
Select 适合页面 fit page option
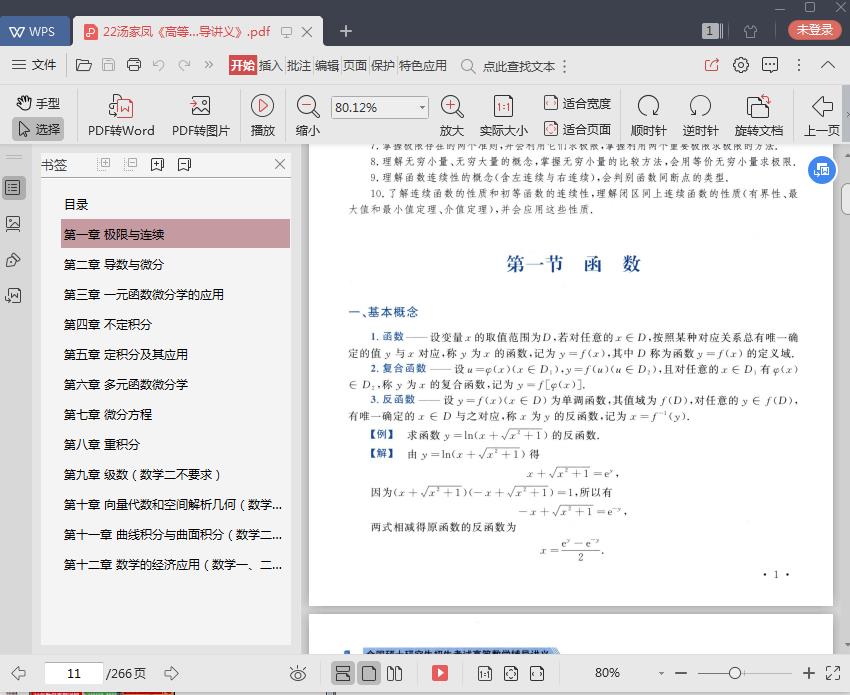pyautogui.click(x=577, y=129)
